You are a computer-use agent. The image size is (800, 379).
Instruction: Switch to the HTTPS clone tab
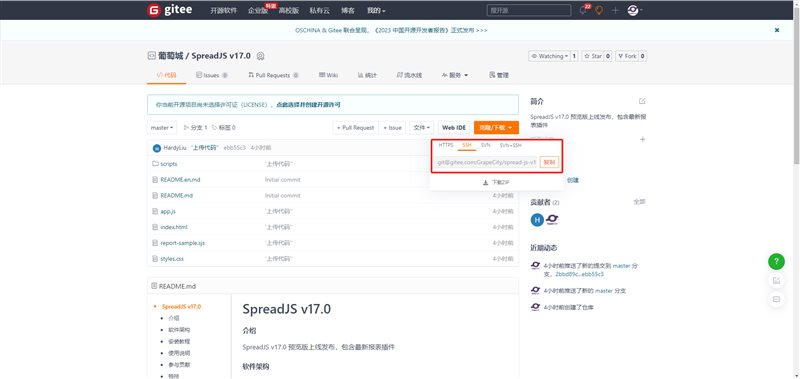point(445,145)
